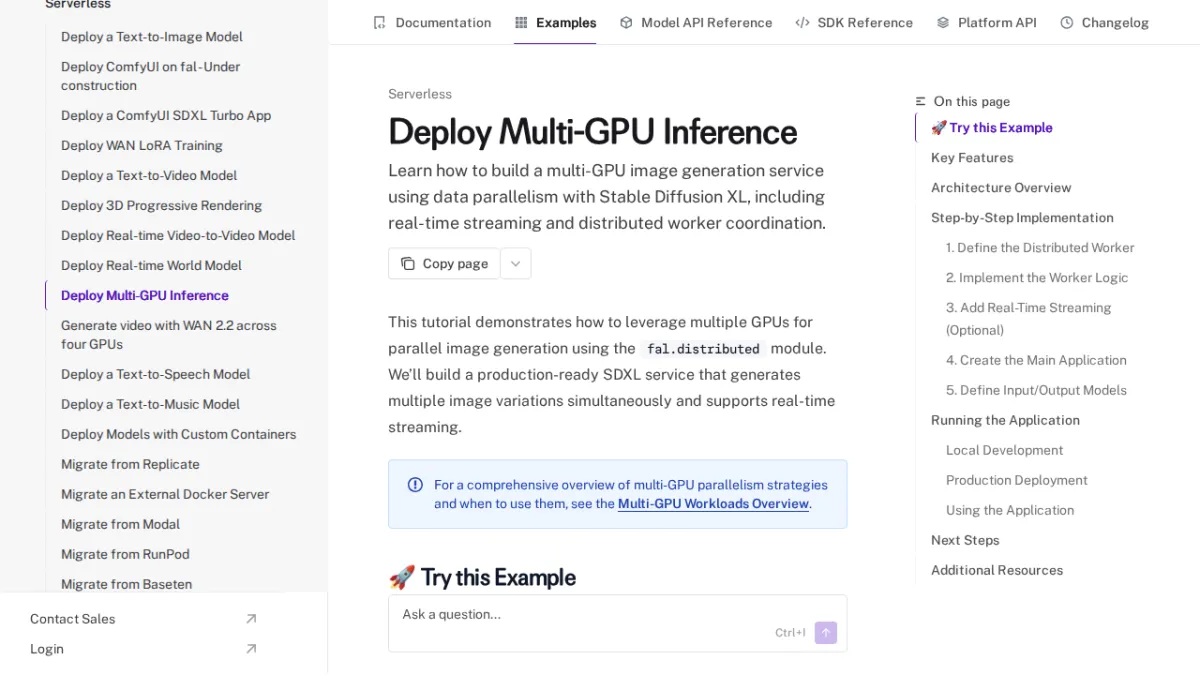
Task: Open Deploy a Text-to-Video Model page
Action: [149, 176]
